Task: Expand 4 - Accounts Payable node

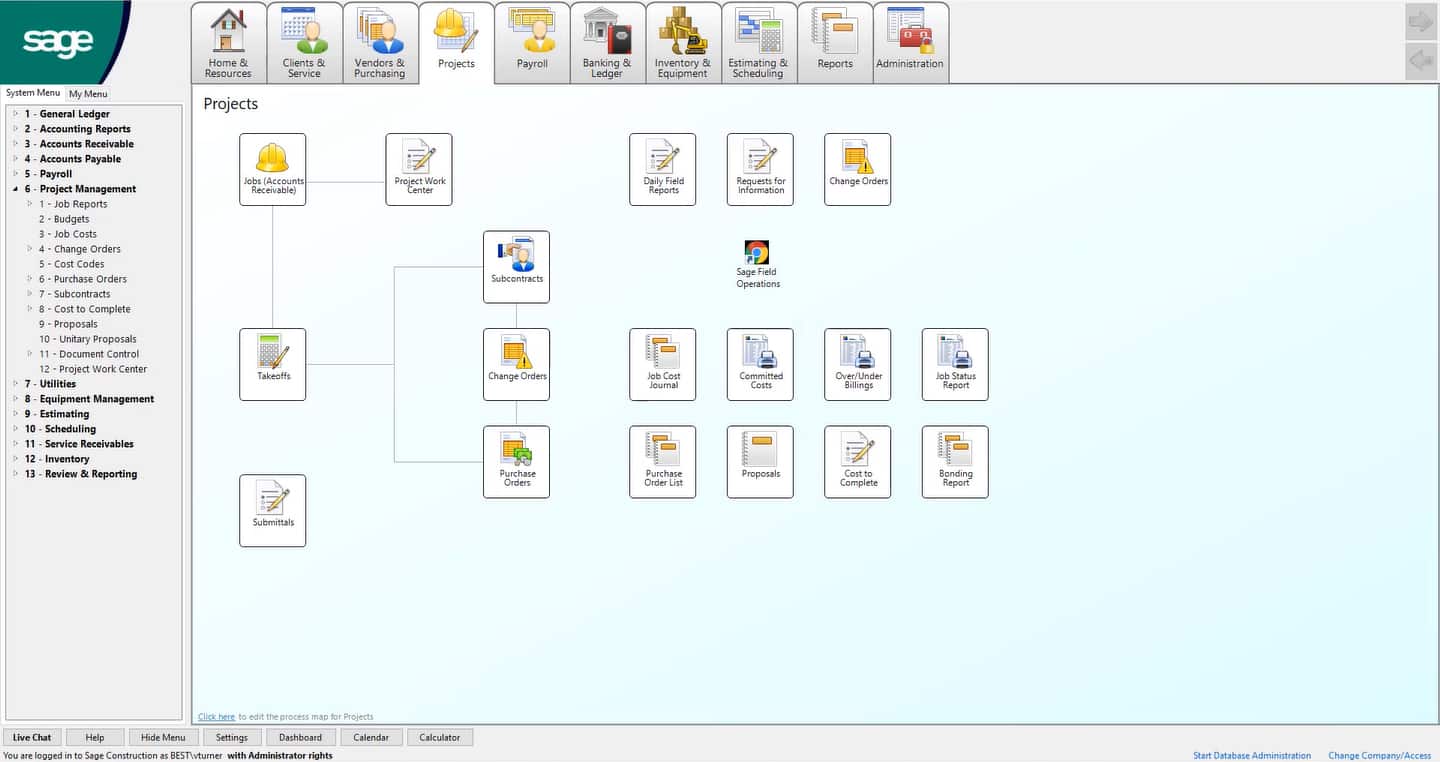Action: (x=15, y=159)
